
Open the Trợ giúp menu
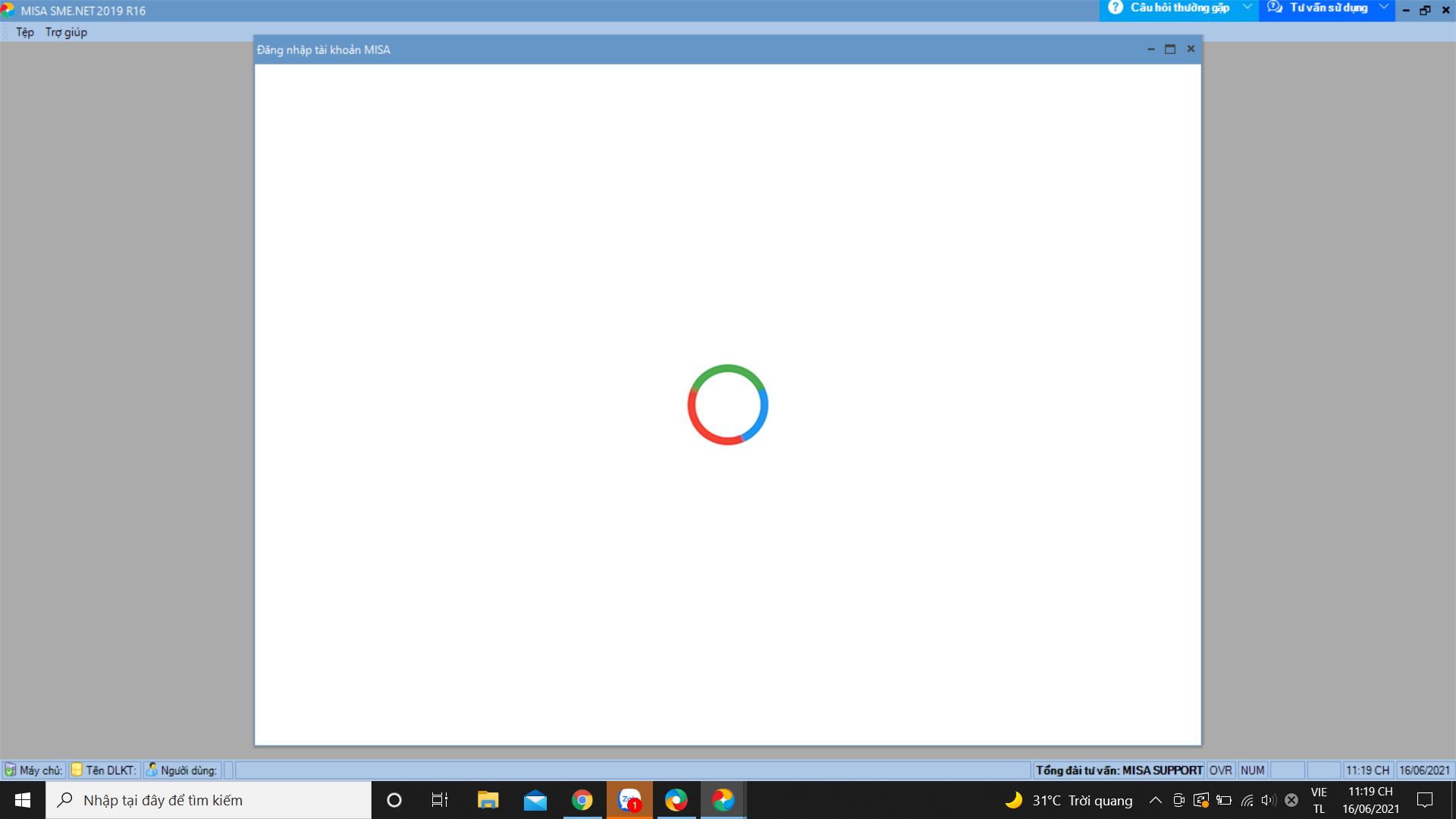pos(66,32)
